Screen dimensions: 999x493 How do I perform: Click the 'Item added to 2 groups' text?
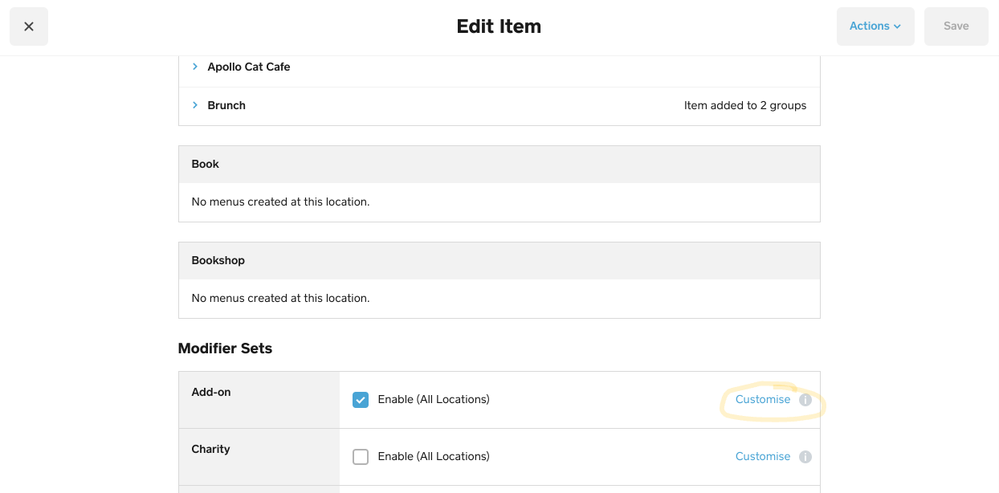click(x=745, y=105)
